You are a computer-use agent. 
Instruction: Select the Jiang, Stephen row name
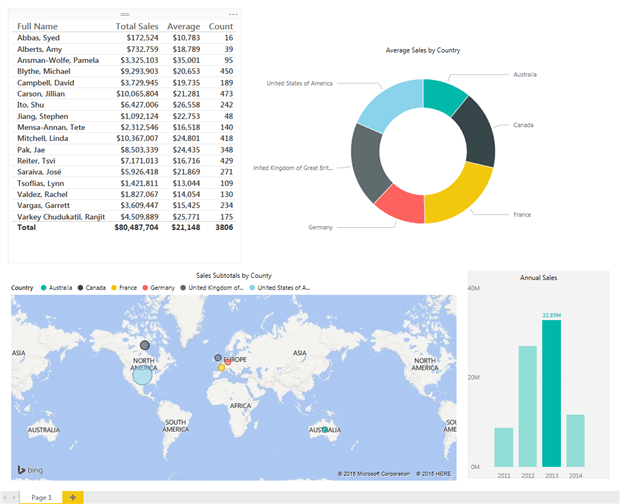(x=43, y=116)
